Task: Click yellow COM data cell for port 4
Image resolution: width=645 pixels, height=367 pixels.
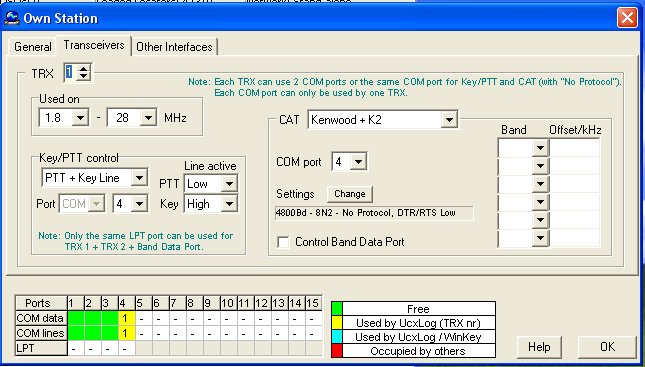Action: tap(126, 318)
